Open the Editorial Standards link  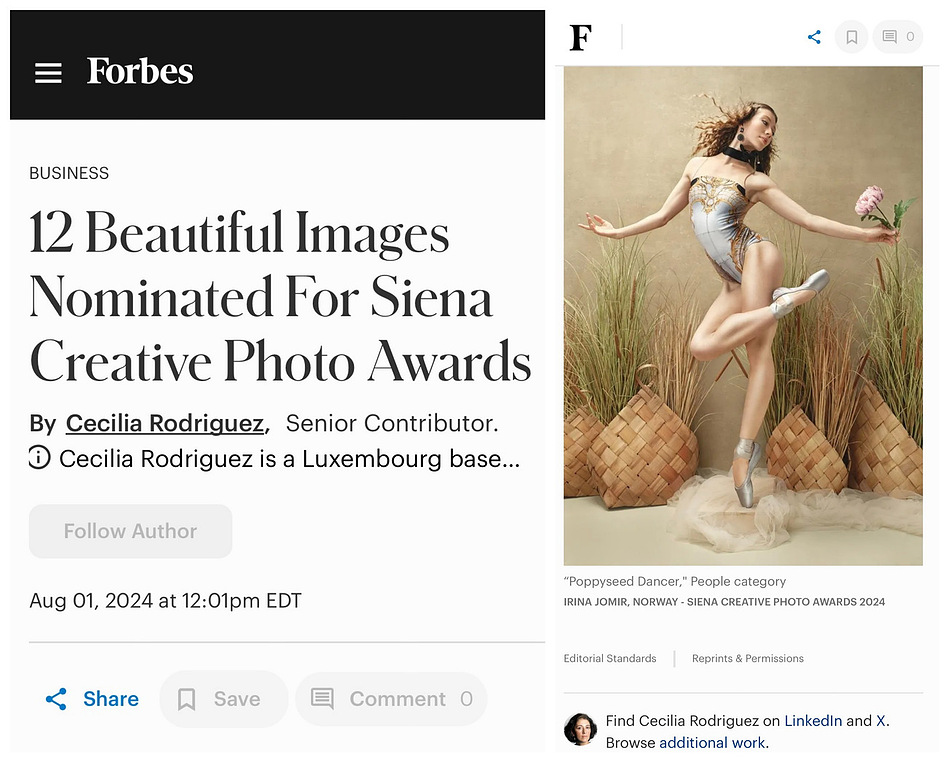tap(609, 659)
